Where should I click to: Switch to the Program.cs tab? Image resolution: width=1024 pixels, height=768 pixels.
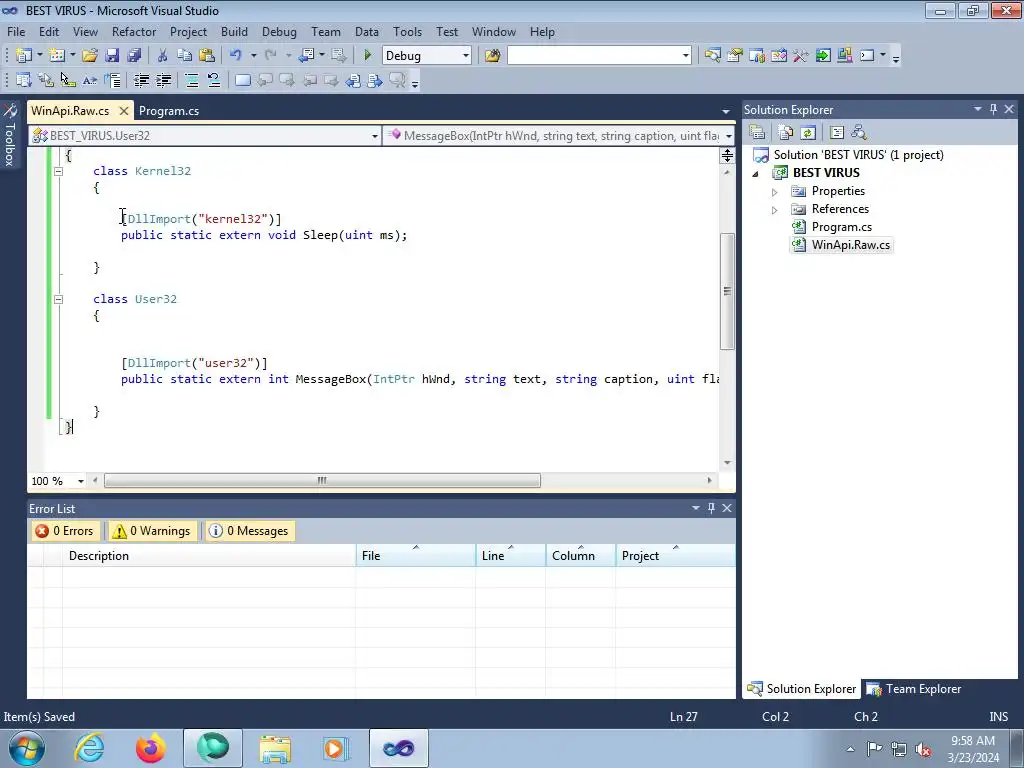click(x=169, y=111)
